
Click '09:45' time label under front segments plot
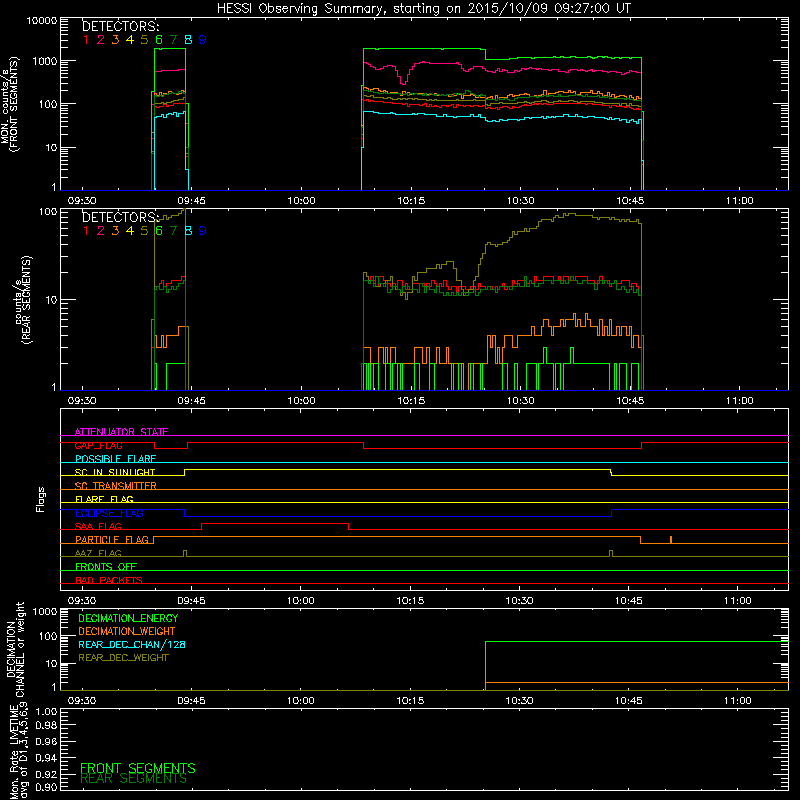191,201
